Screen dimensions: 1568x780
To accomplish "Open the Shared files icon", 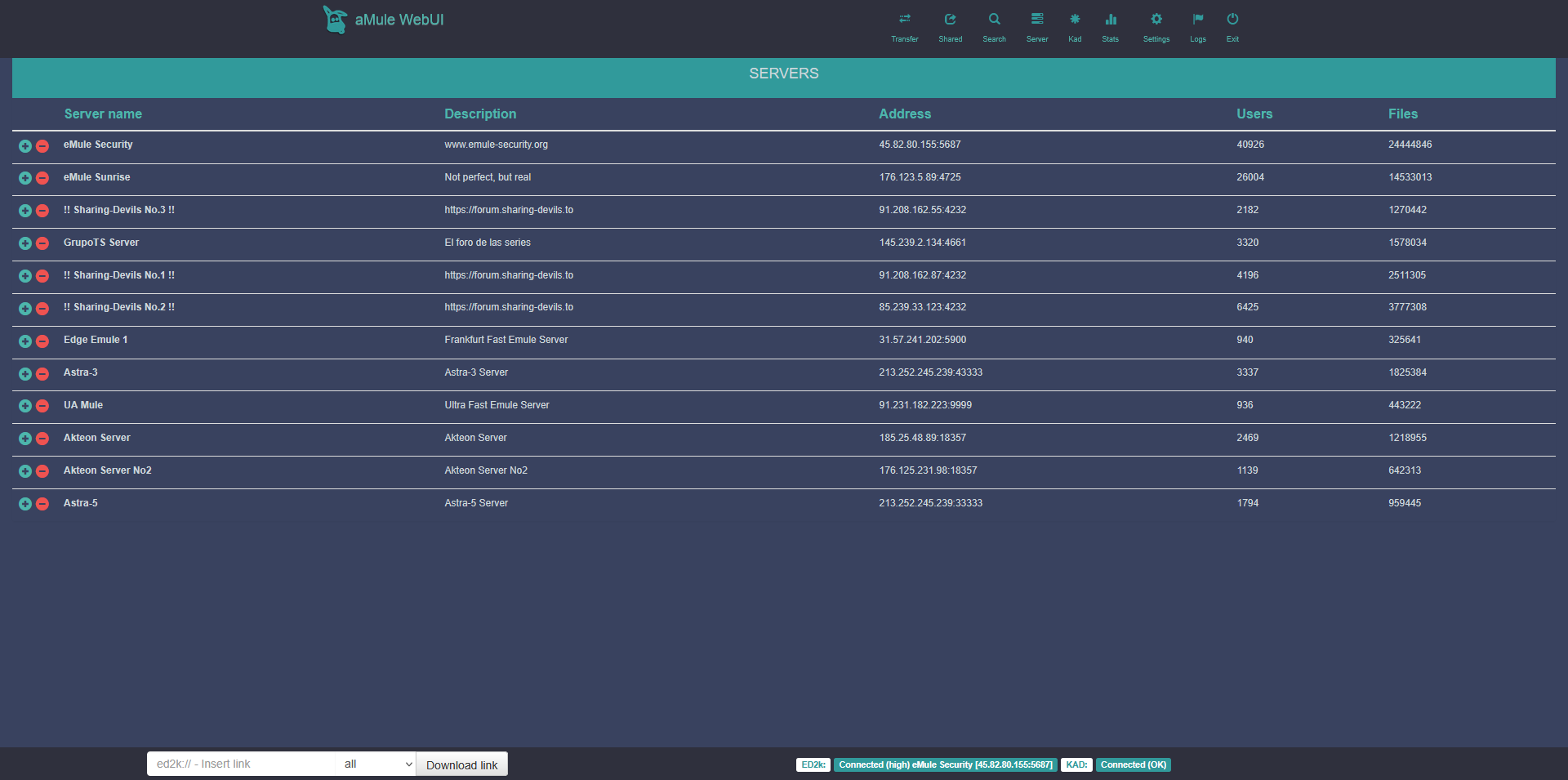I will [950, 20].
